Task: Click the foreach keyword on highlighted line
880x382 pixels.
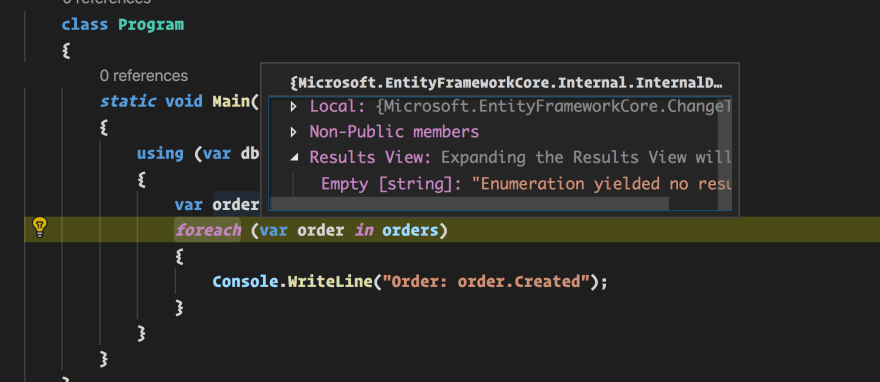Action: point(208,230)
